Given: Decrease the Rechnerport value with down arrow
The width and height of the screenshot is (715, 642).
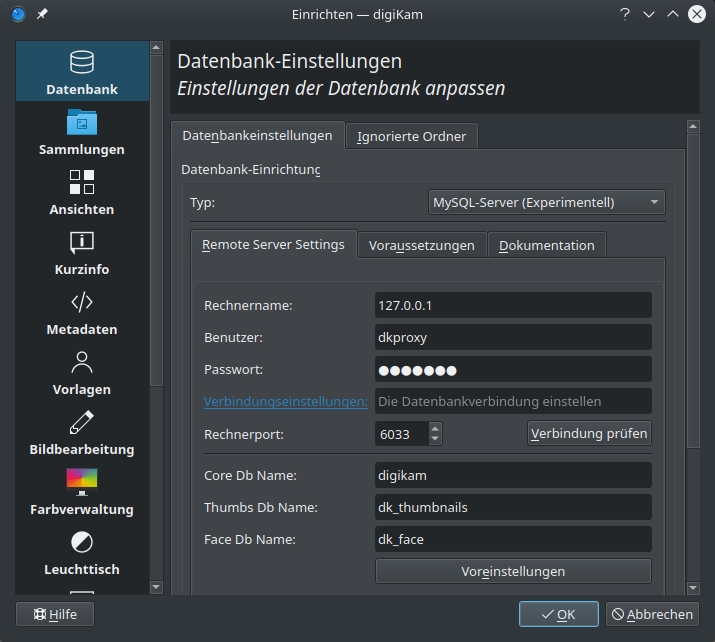Looking at the screenshot, I should [435, 439].
